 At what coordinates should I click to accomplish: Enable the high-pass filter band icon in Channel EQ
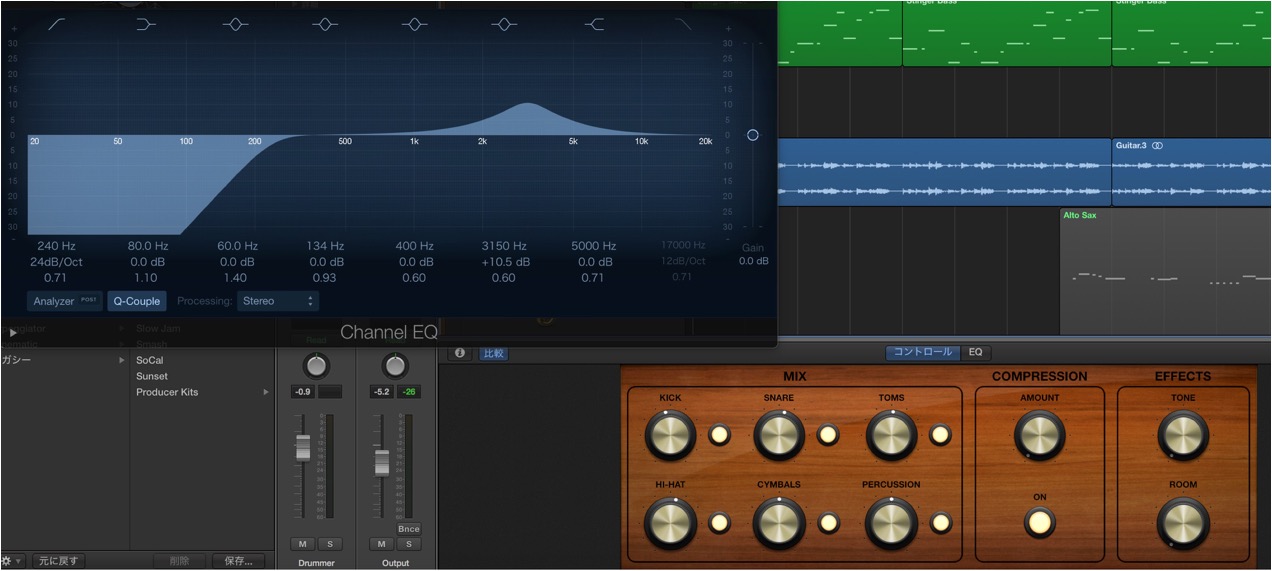coord(58,24)
